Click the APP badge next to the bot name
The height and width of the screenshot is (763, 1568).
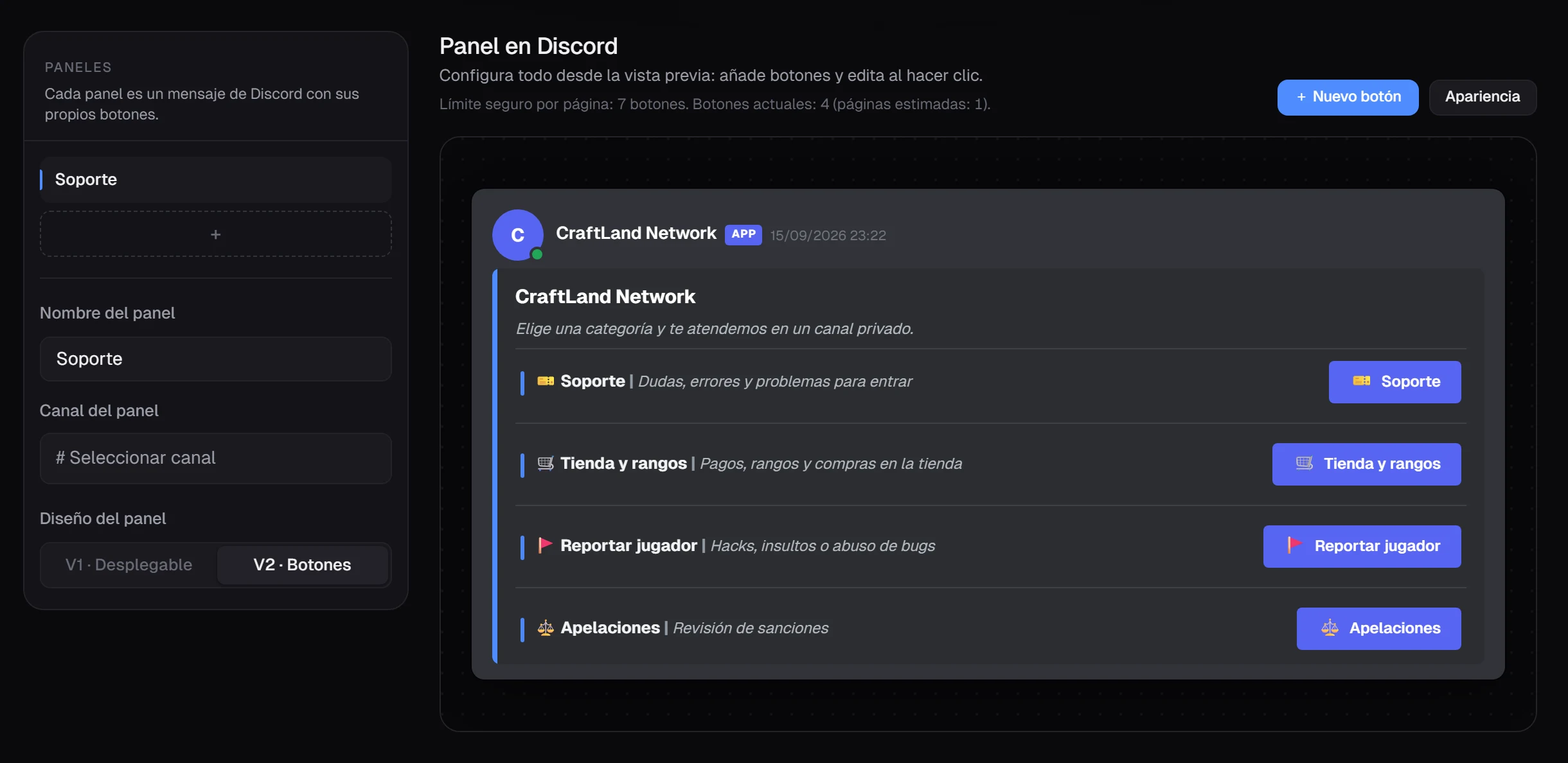point(744,234)
